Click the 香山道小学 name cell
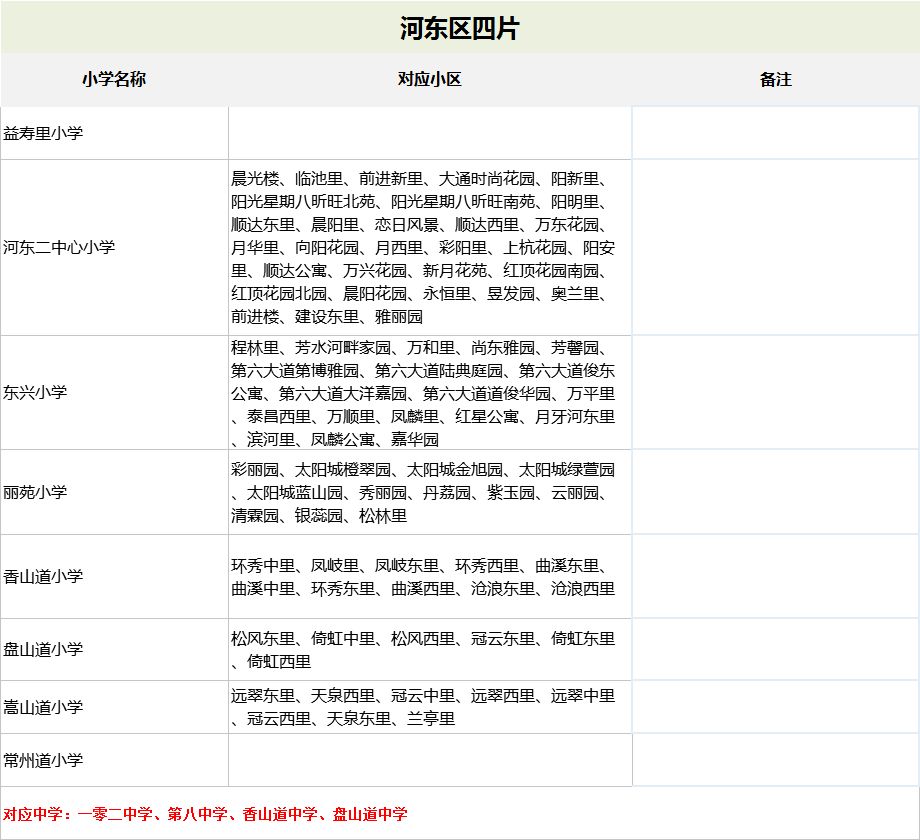The image size is (920, 840). point(43,576)
